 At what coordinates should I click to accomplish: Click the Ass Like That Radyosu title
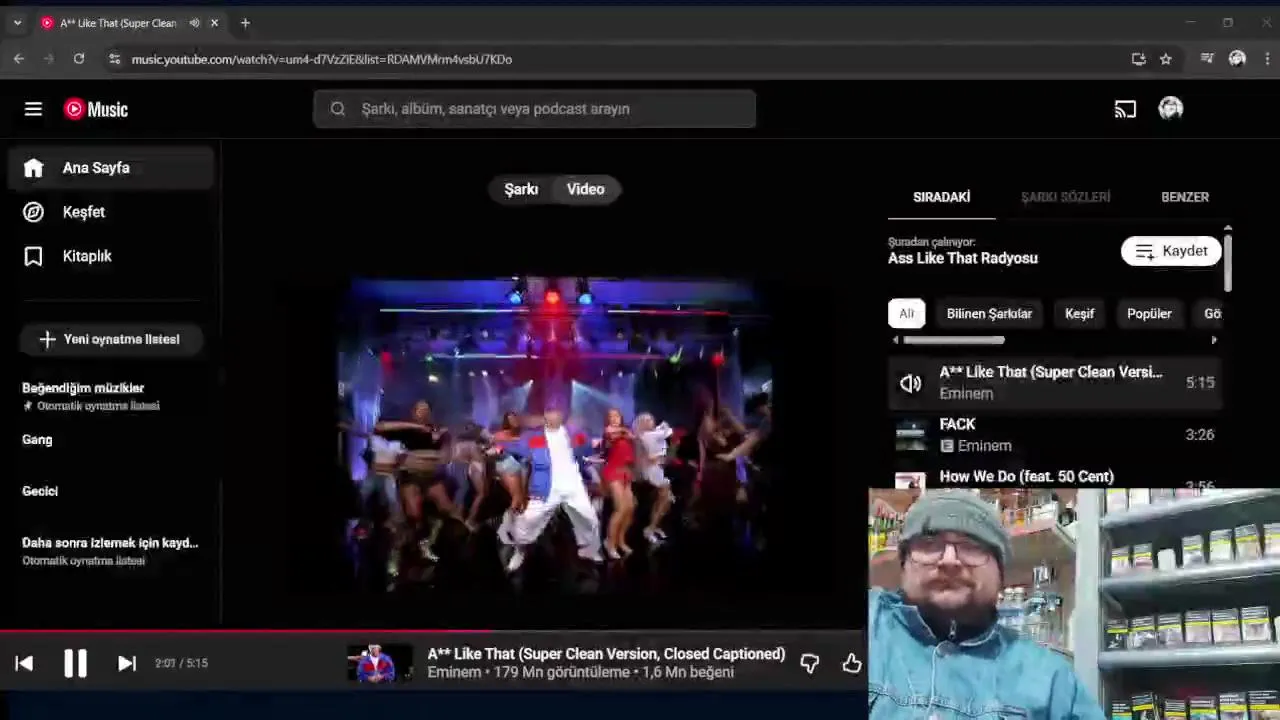(963, 258)
